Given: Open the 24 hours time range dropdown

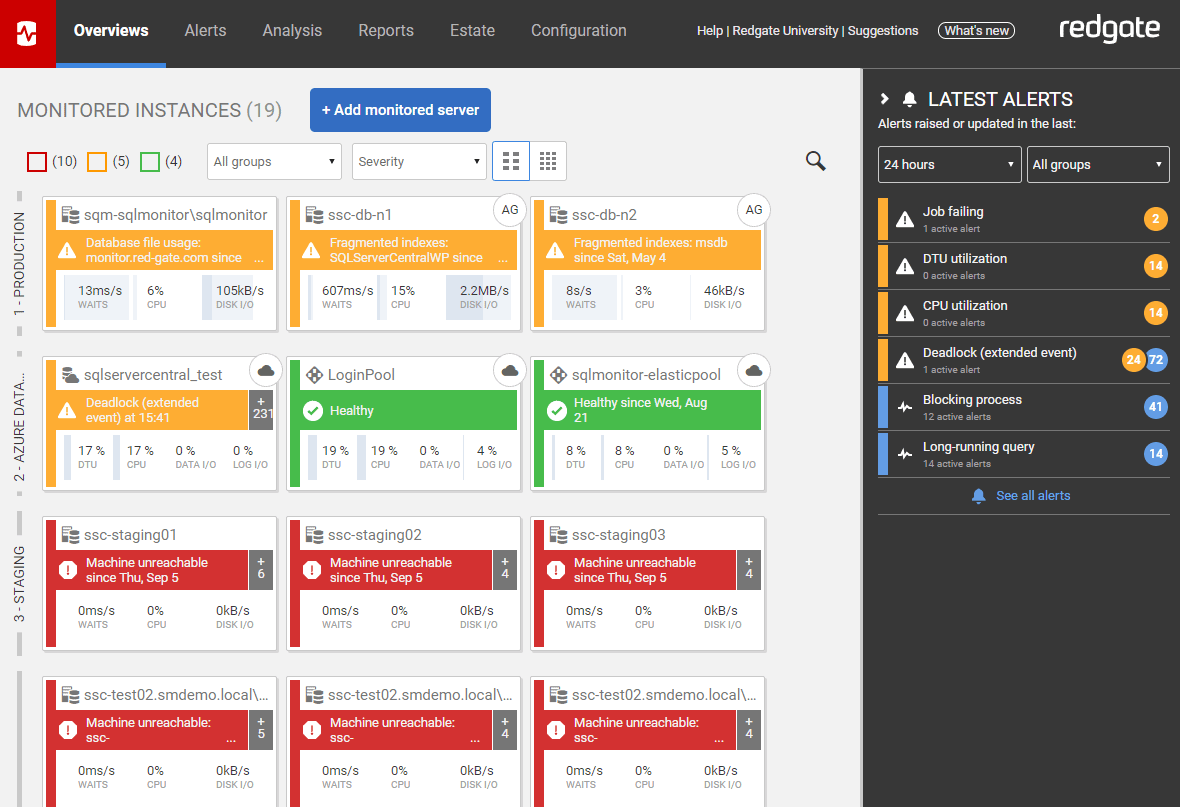Looking at the screenshot, I should 948,164.
